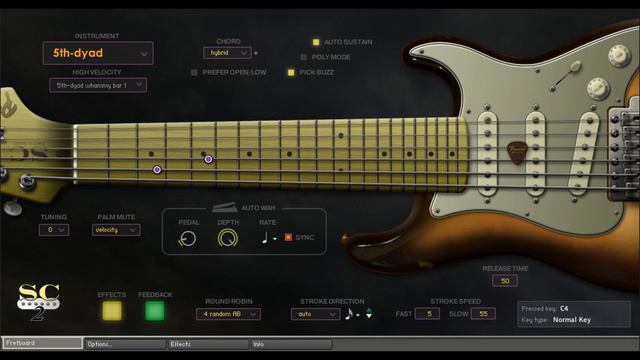
Task: Click the stroke eighth note icon
Action: pyautogui.click(x=349, y=314)
